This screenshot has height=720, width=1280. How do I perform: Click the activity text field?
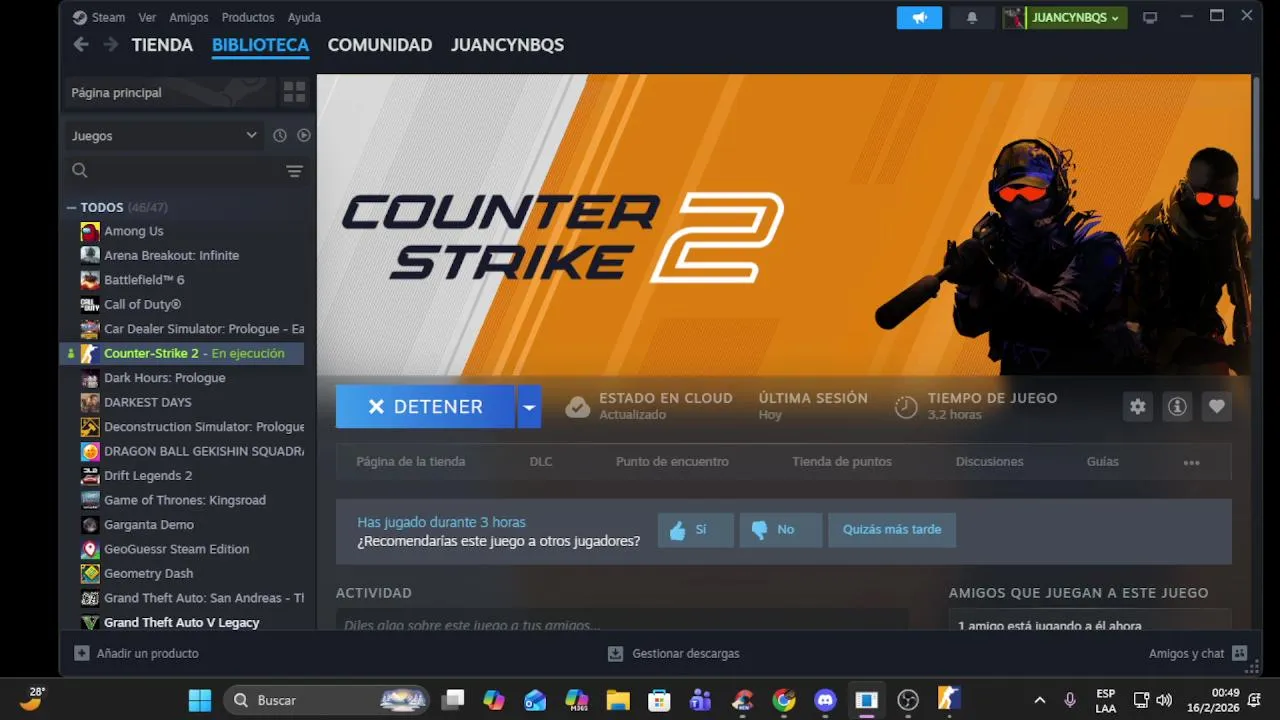coord(622,622)
